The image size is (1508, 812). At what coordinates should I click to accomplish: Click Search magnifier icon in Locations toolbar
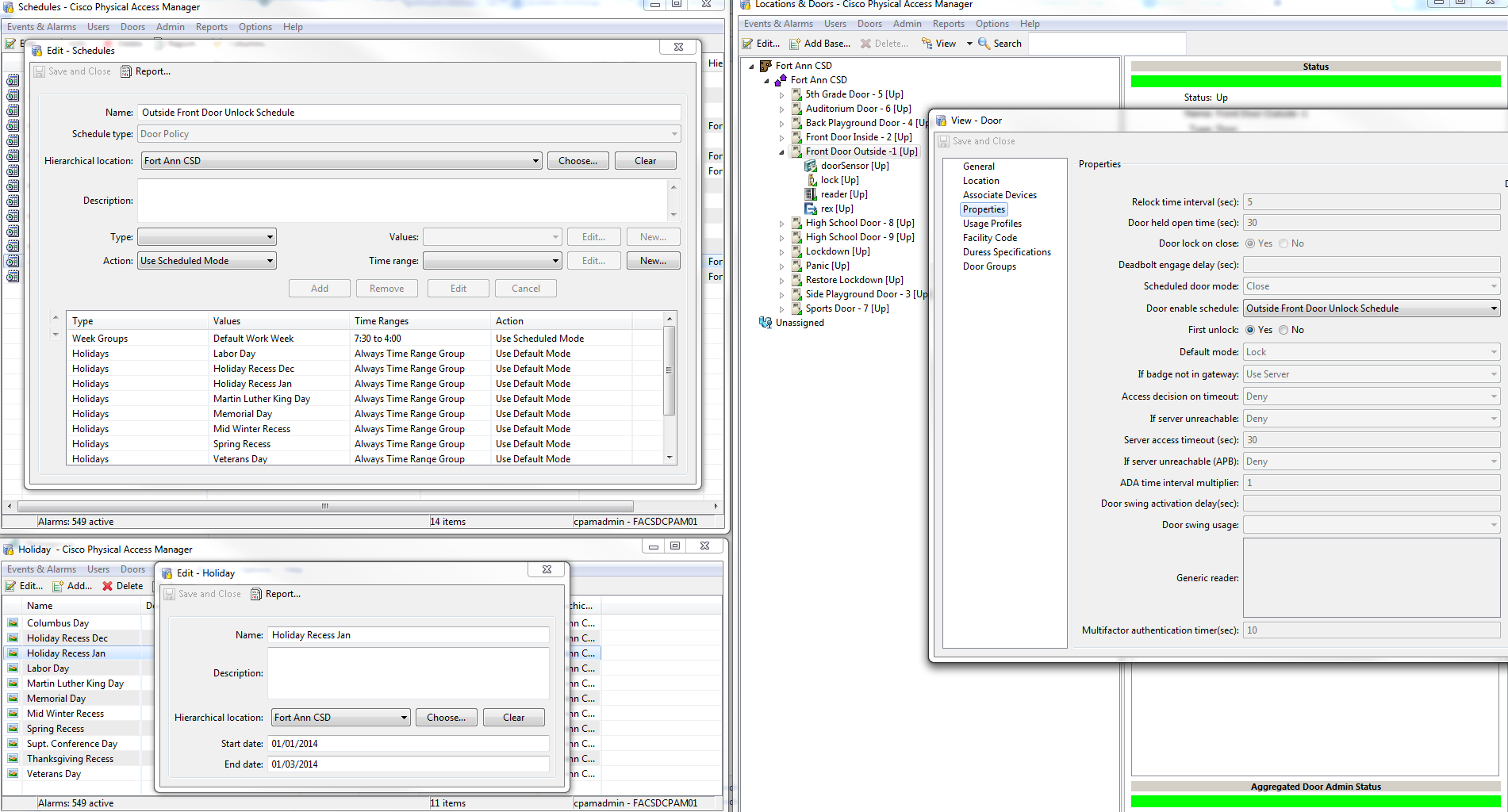tap(984, 43)
